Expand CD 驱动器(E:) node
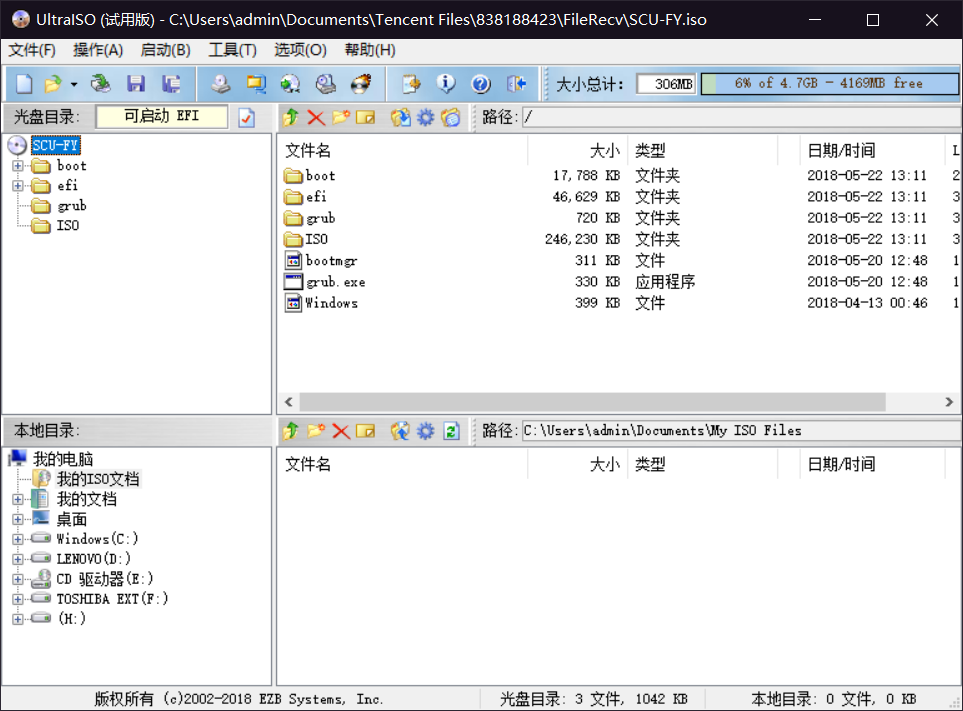The width and height of the screenshot is (963, 711). click(x=18, y=579)
